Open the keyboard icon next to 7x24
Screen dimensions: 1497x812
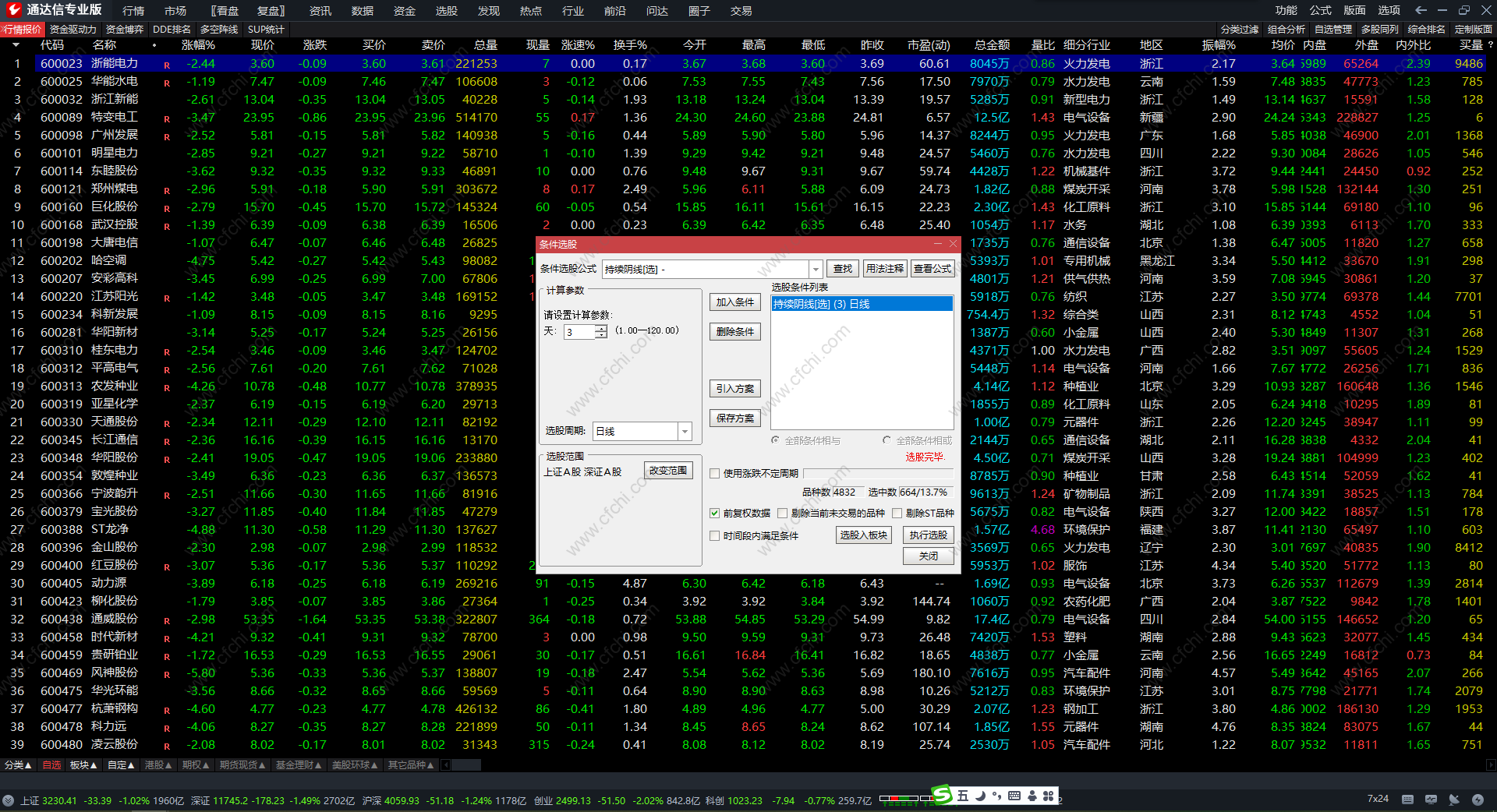(1407, 799)
